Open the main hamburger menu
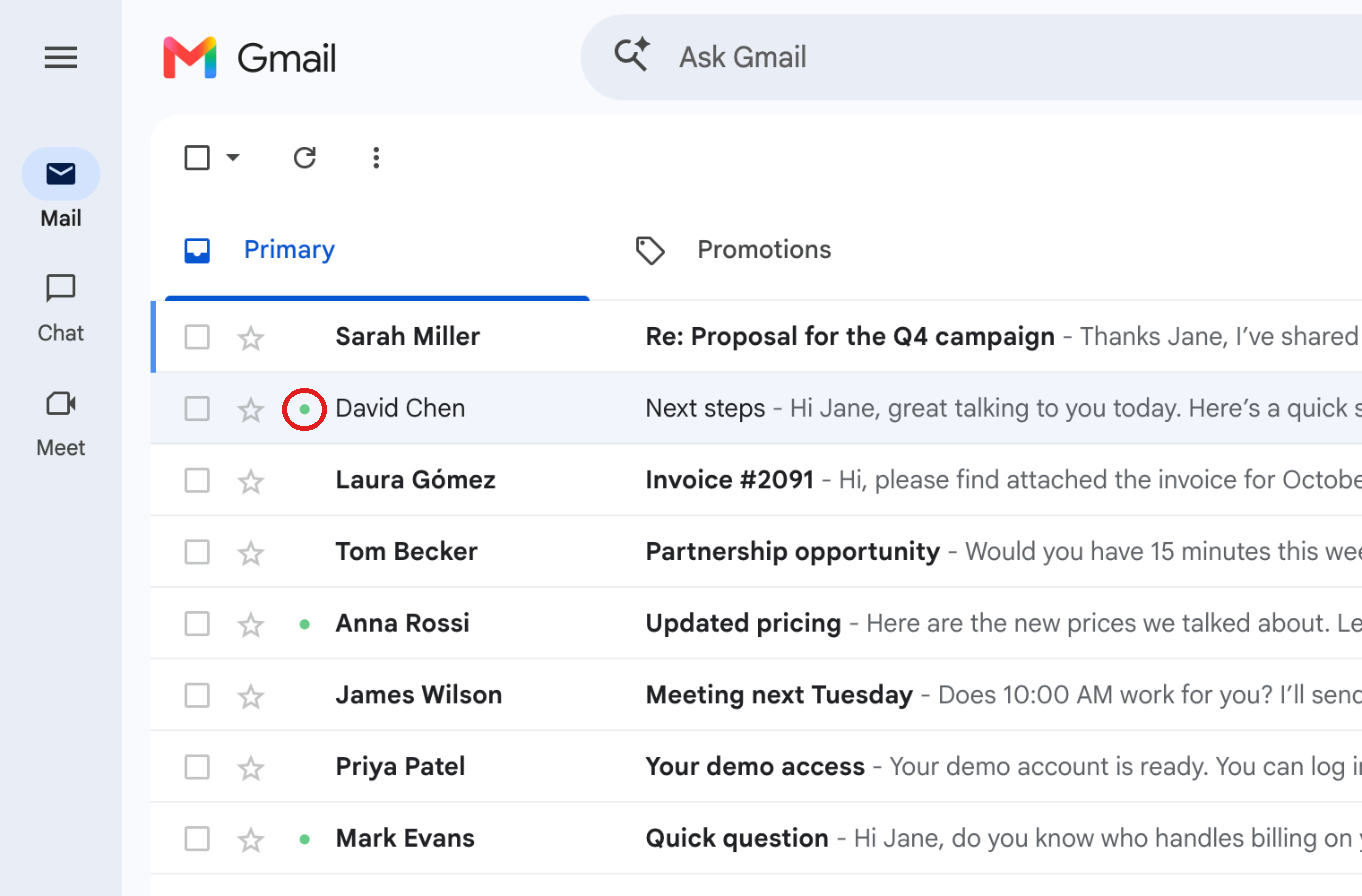This screenshot has height=896, width=1362. click(61, 58)
